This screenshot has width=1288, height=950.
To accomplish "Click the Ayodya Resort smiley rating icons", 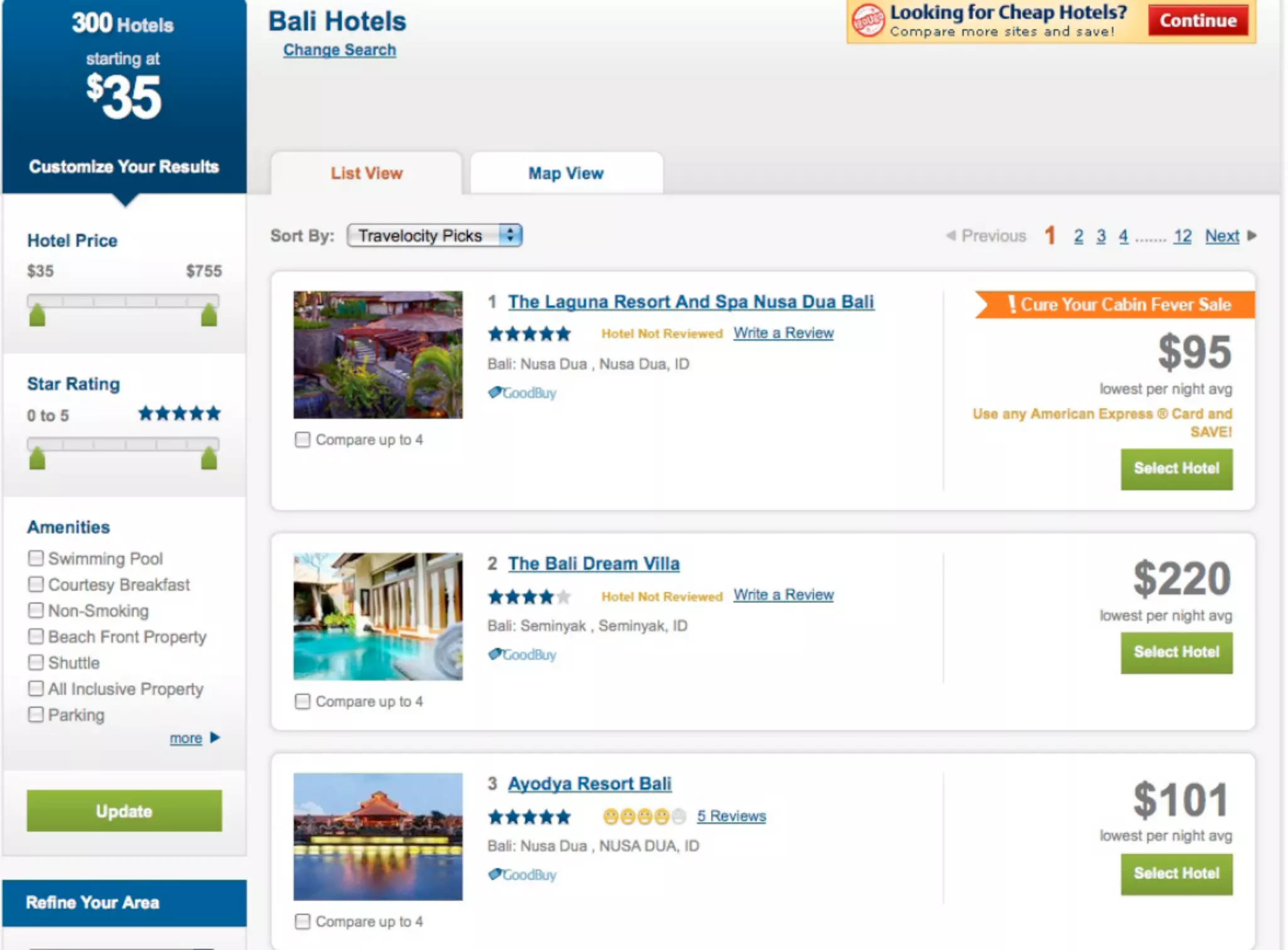I will [643, 817].
